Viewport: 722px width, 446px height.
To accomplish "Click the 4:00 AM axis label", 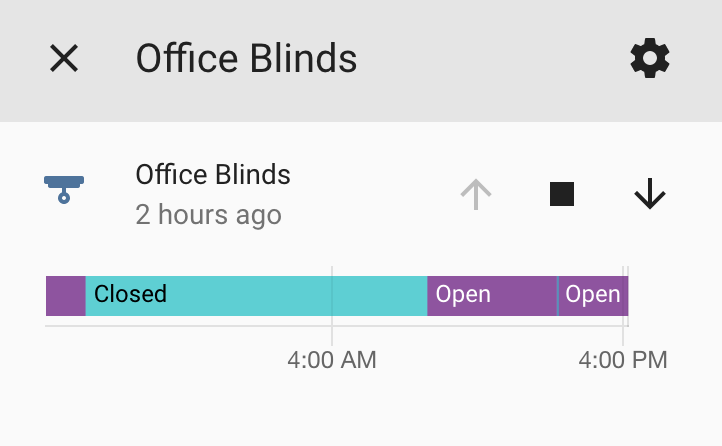I will 332,360.
